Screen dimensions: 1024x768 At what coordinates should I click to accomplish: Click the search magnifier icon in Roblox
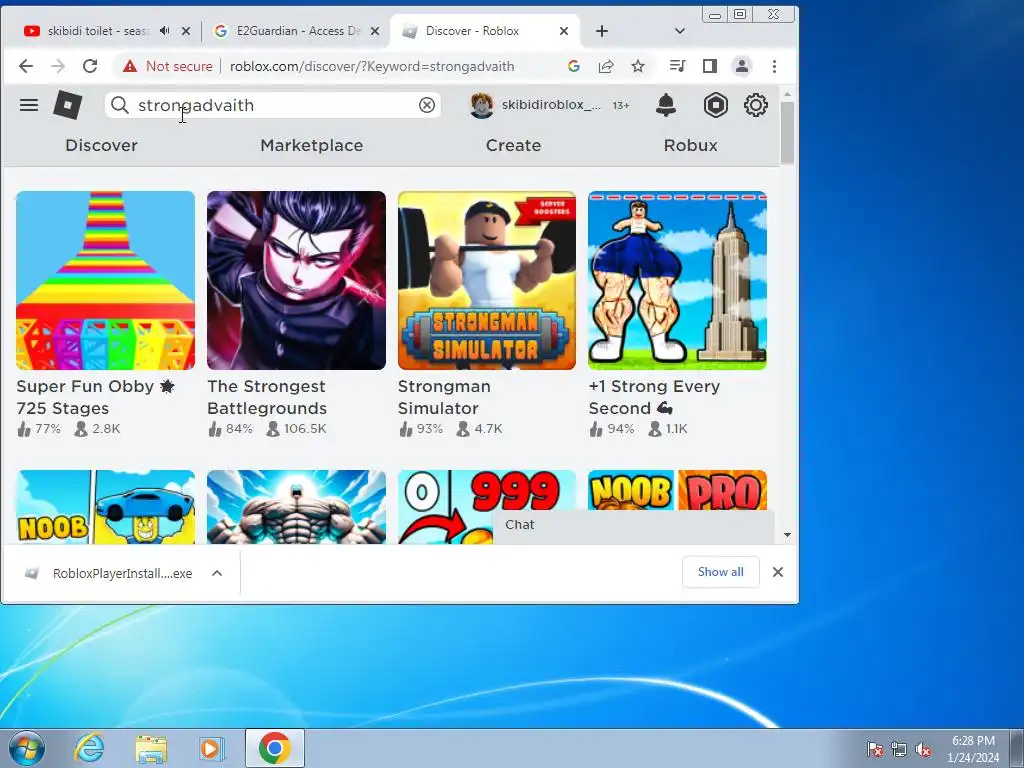[x=120, y=105]
